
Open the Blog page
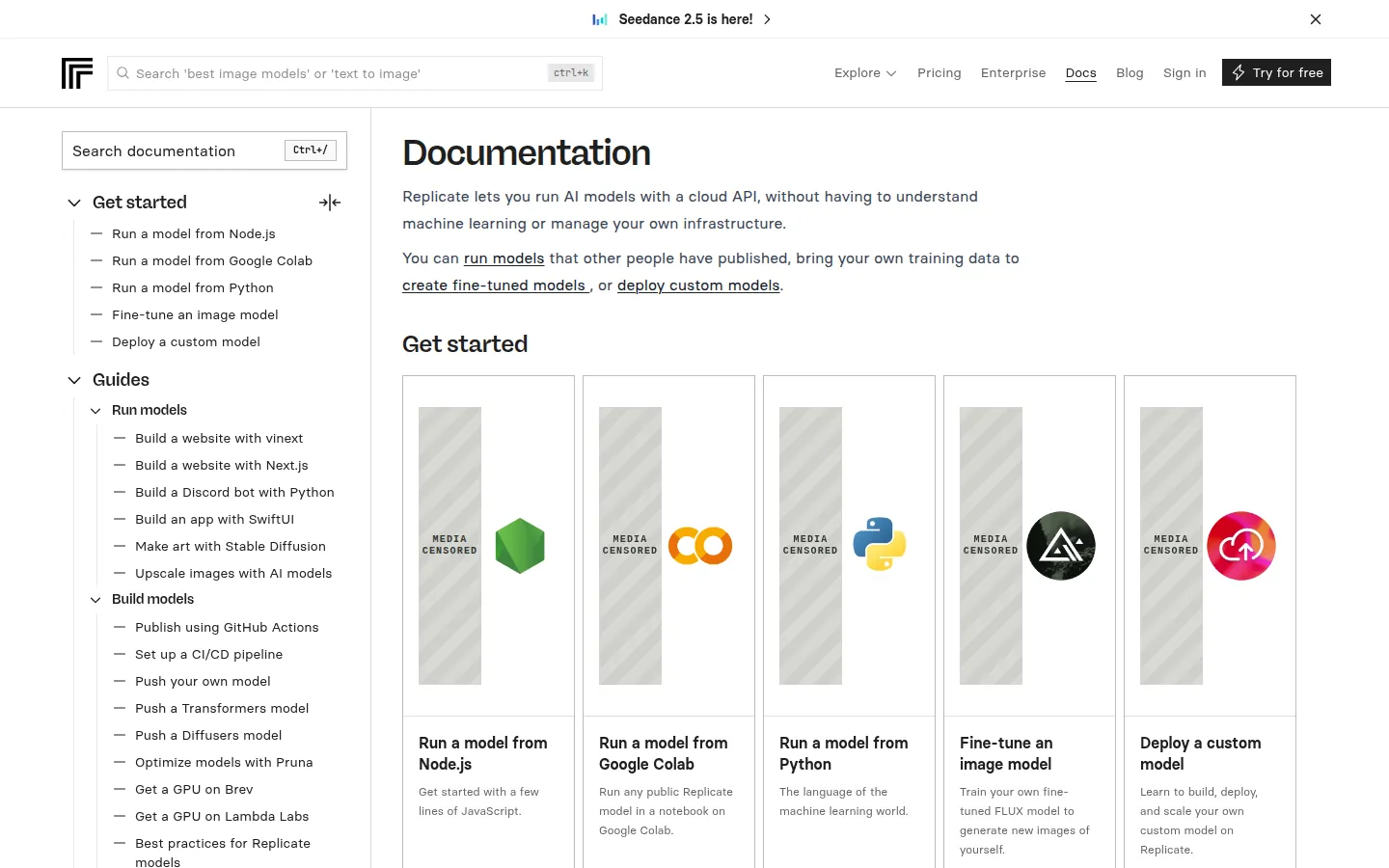tap(1130, 73)
